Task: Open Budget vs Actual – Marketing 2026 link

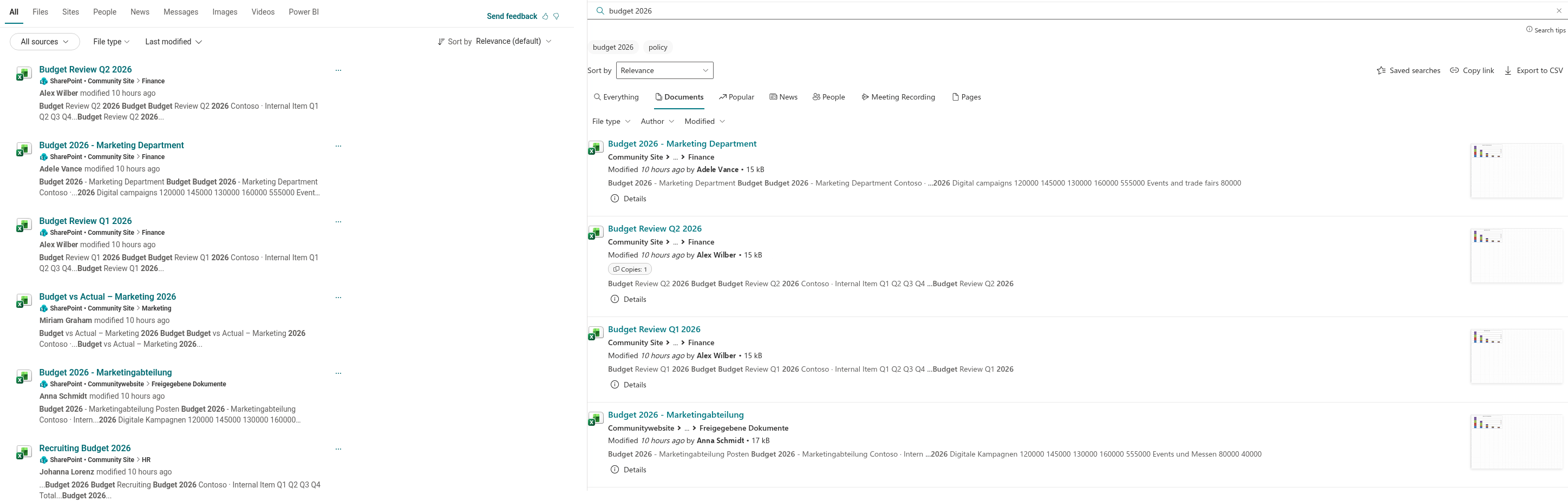Action: click(x=108, y=296)
